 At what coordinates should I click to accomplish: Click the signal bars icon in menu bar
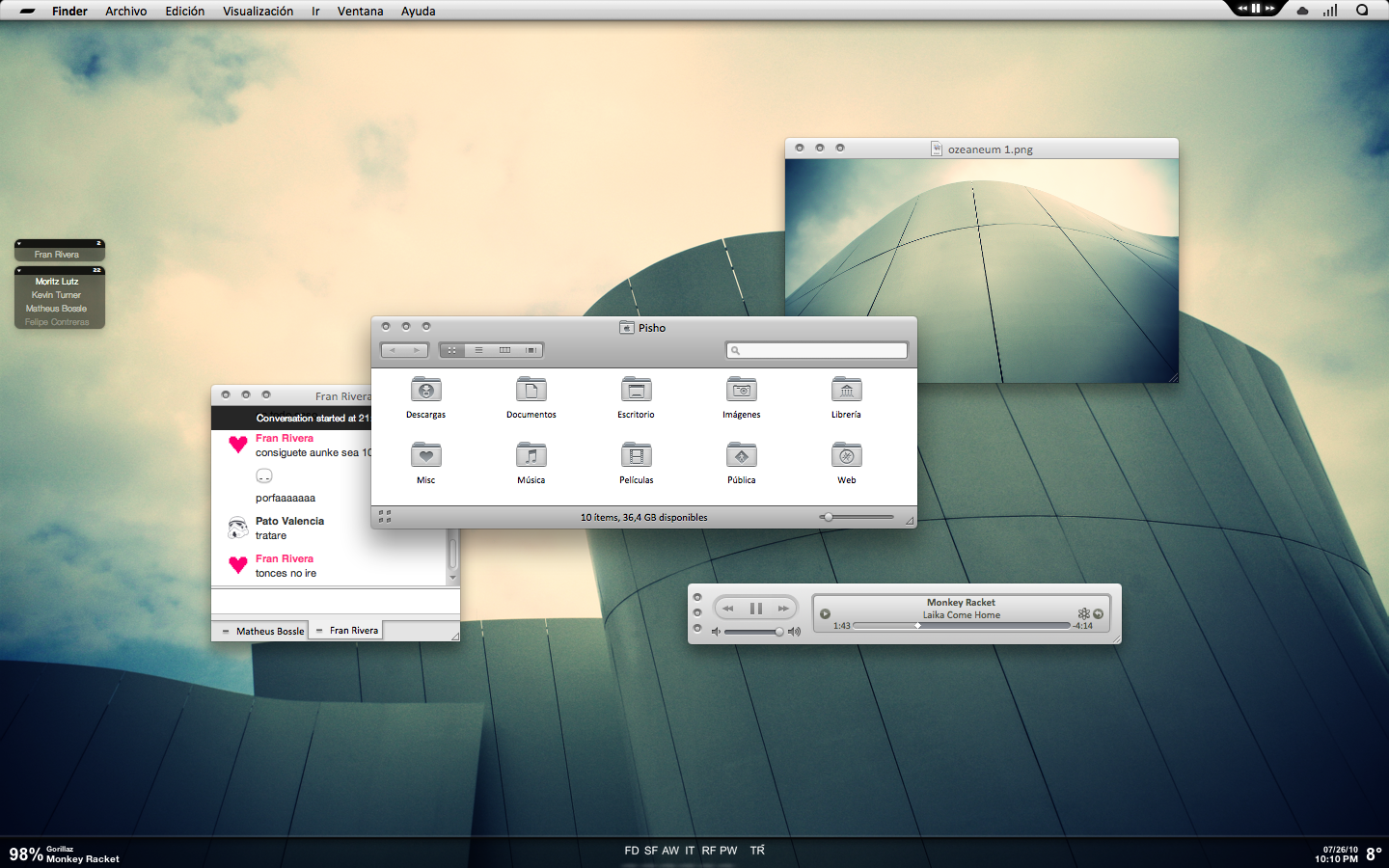click(x=1330, y=11)
